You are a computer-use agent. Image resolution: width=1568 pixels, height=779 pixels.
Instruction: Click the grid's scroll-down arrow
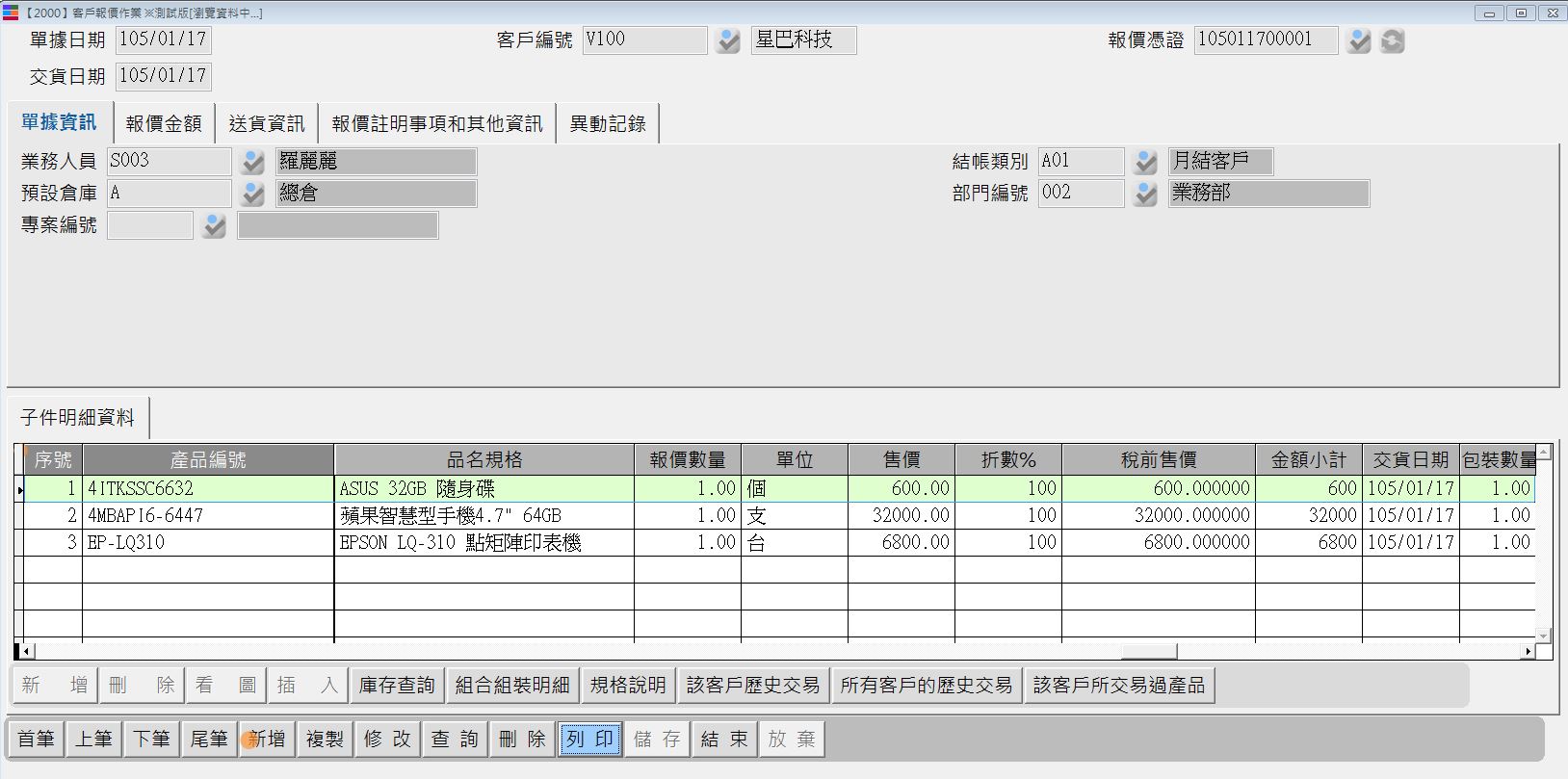pyautogui.click(x=1544, y=636)
